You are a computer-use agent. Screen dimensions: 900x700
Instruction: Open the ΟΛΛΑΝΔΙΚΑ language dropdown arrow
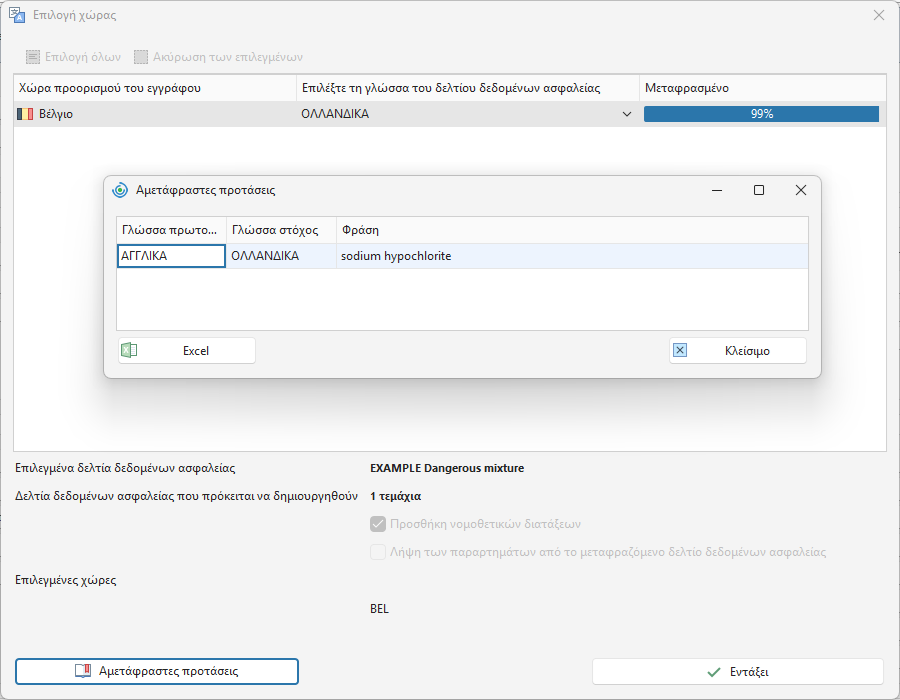point(627,114)
